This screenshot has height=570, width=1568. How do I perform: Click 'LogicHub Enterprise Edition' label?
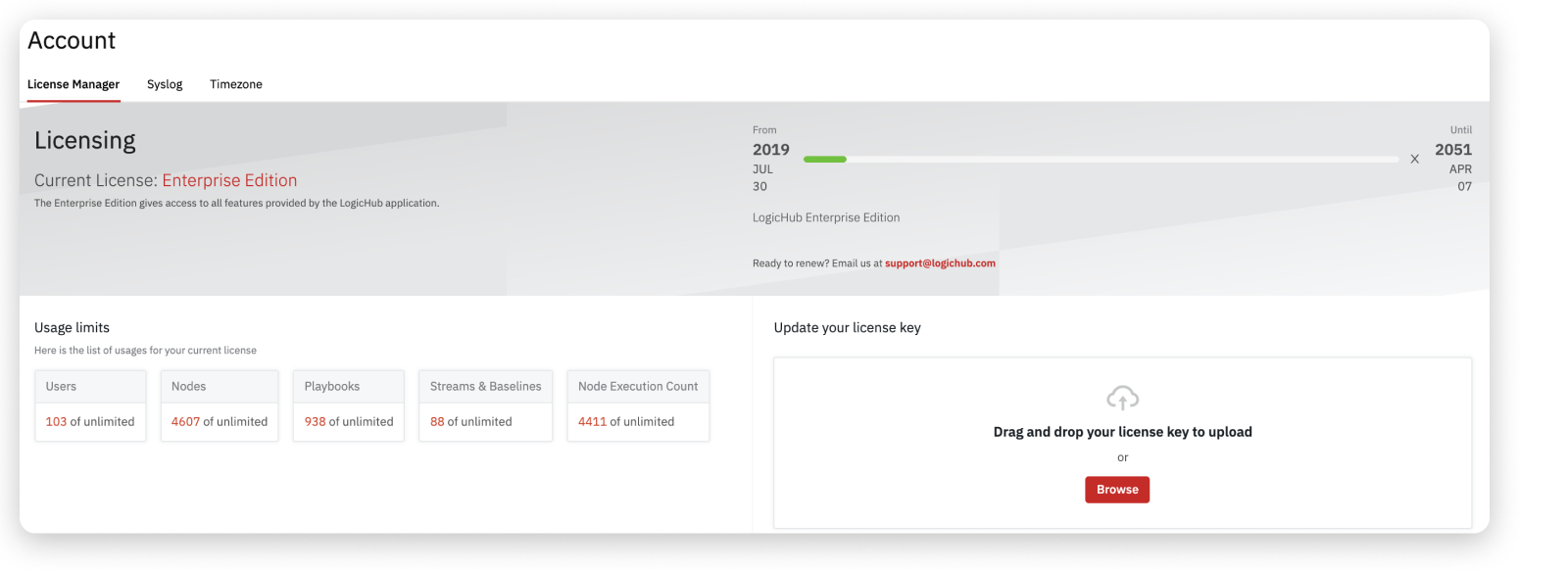click(x=826, y=217)
